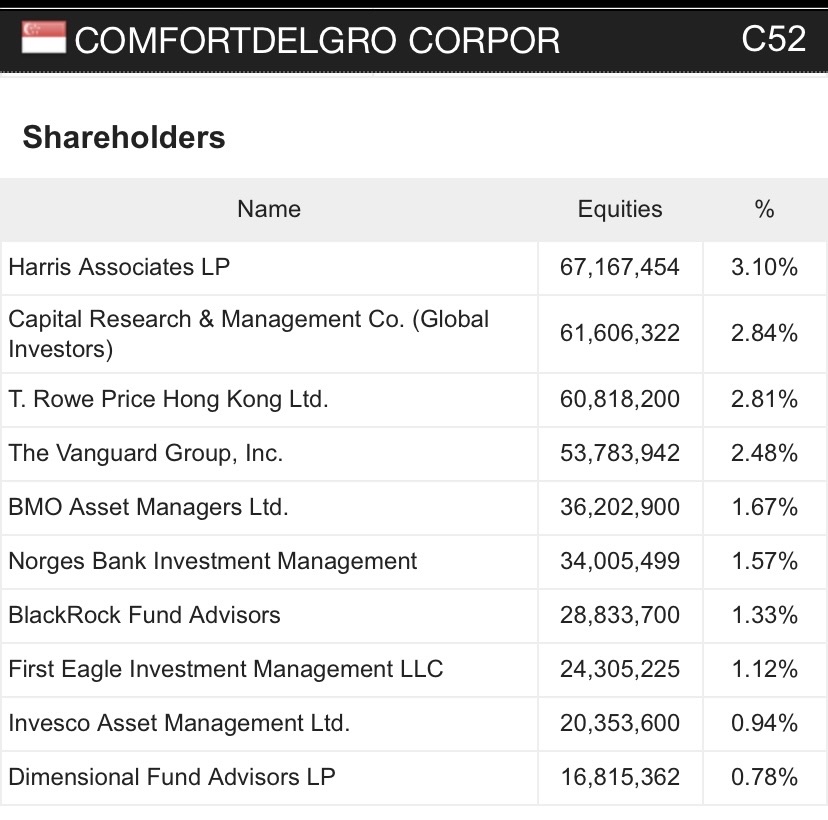Open T. Rowe Price Hong Kong Ltd.
Screen dimensions: 828x820
(x=168, y=399)
